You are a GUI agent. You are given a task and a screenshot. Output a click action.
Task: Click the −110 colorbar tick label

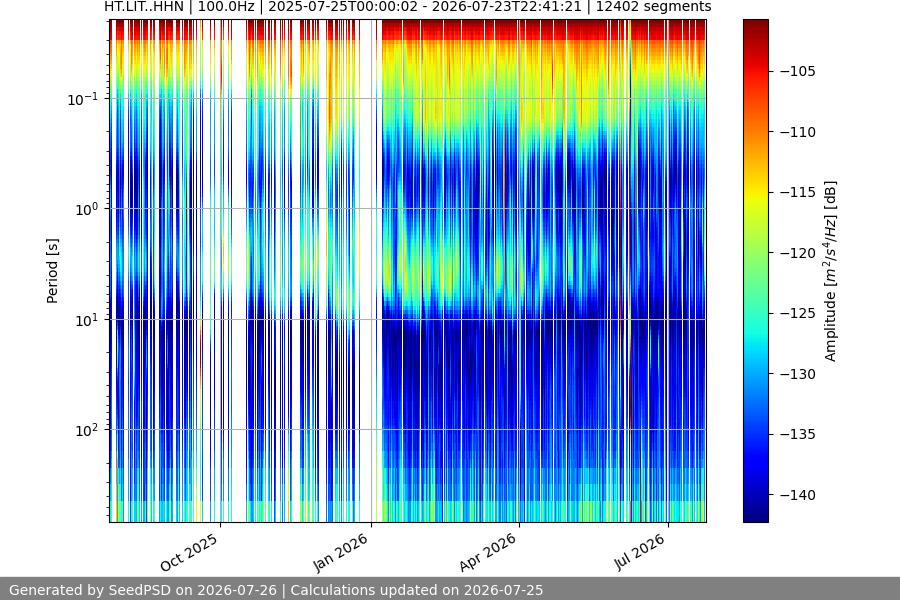[x=798, y=132]
